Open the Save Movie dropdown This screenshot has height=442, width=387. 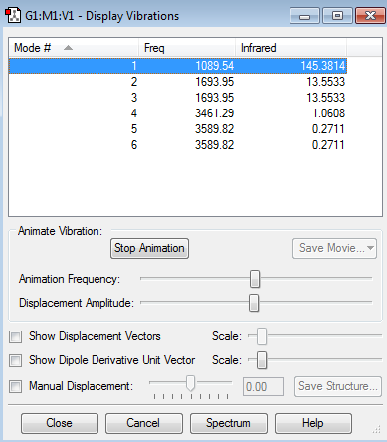coord(334,248)
